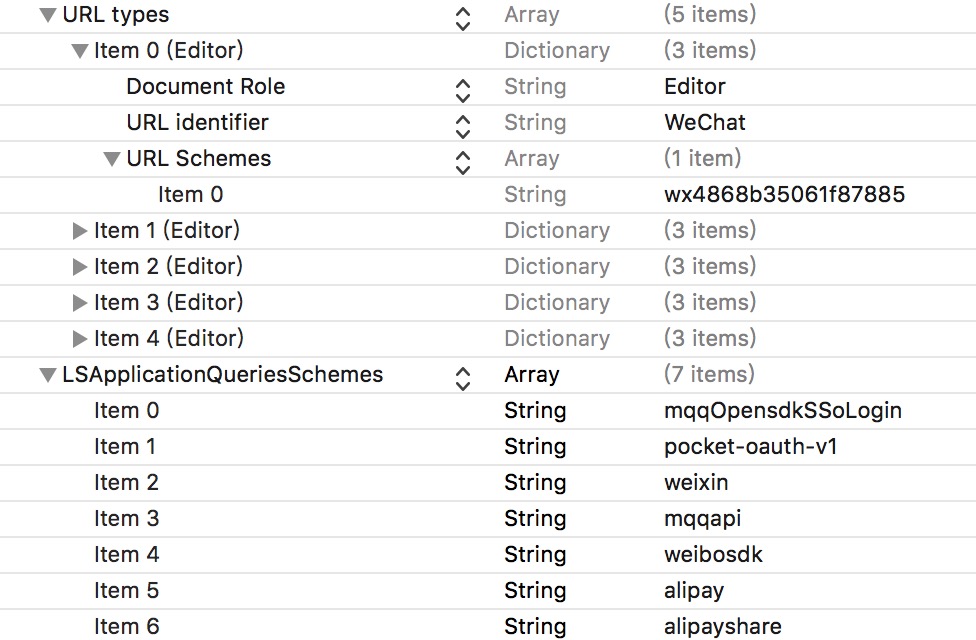Expand Item 3 (Editor) dictionary

80,303
